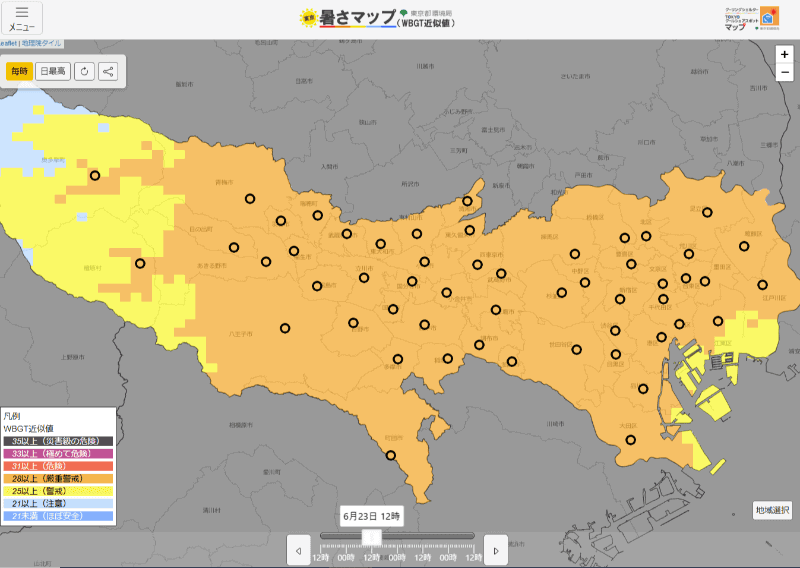Select the 千代田区 observation marker
800x568 pixels.
[663, 299]
